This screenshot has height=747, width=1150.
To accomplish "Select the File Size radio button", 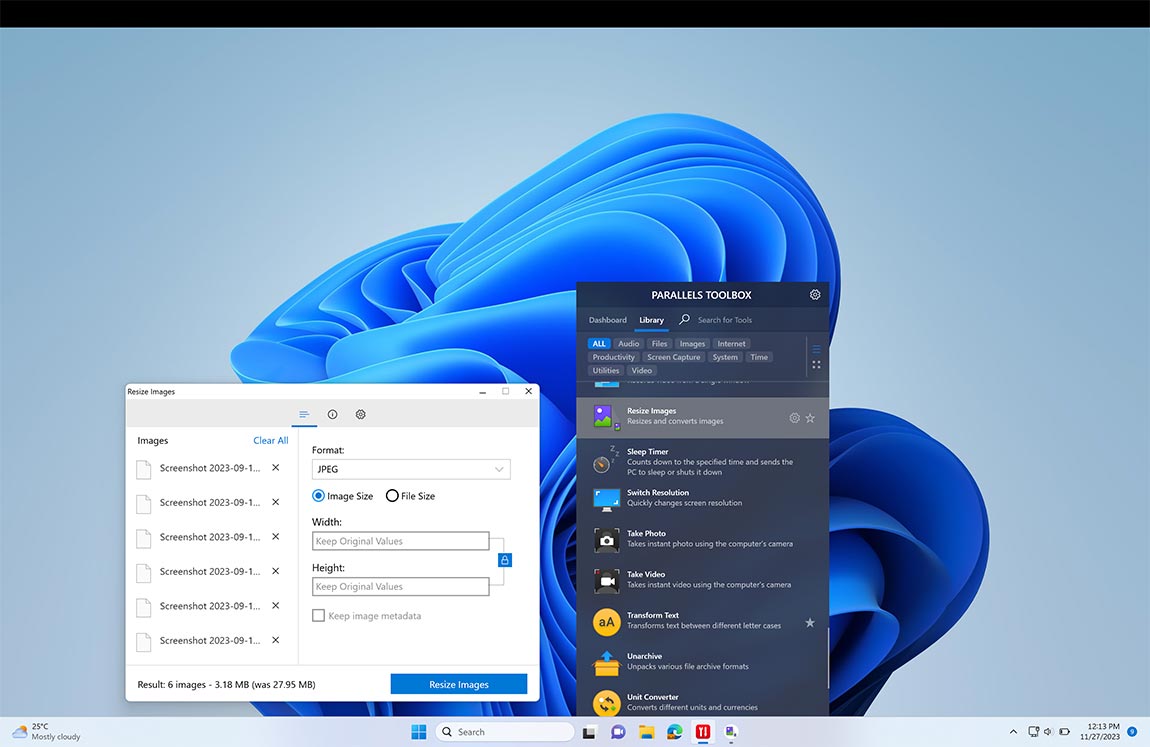I will [x=391, y=495].
